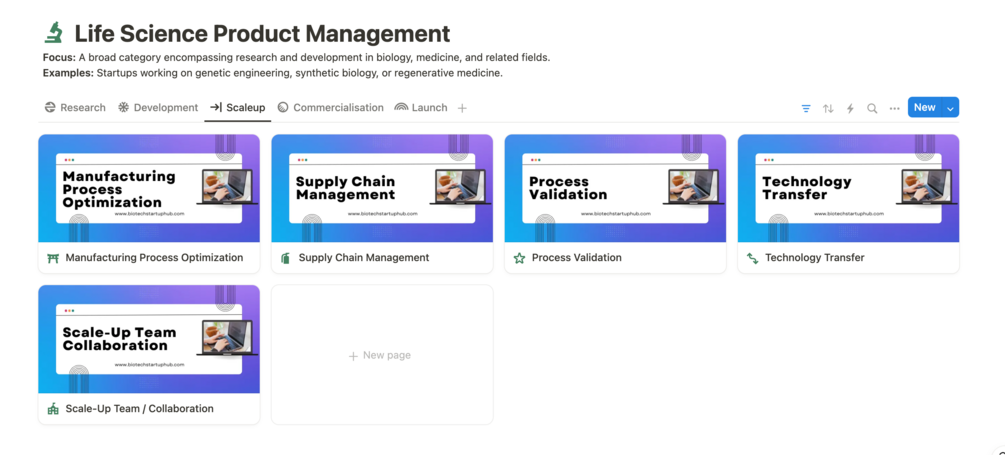Open the Scale-Up Team / Collaboration title
The width and height of the screenshot is (1005, 455).
pyautogui.click(x=139, y=409)
